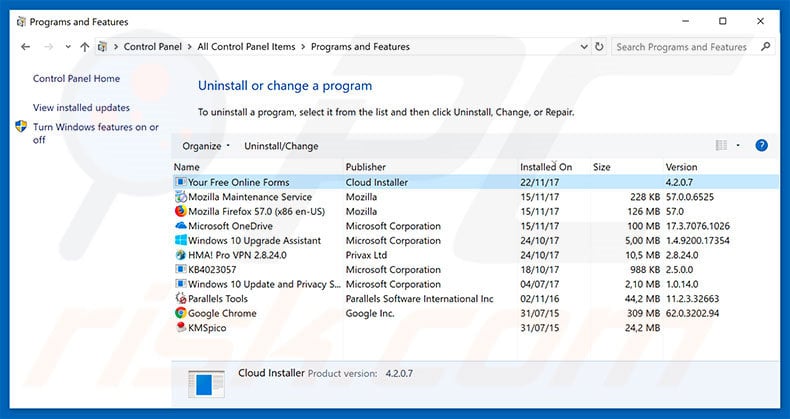Open View installed updates link
The image size is (790, 419).
point(81,108)
